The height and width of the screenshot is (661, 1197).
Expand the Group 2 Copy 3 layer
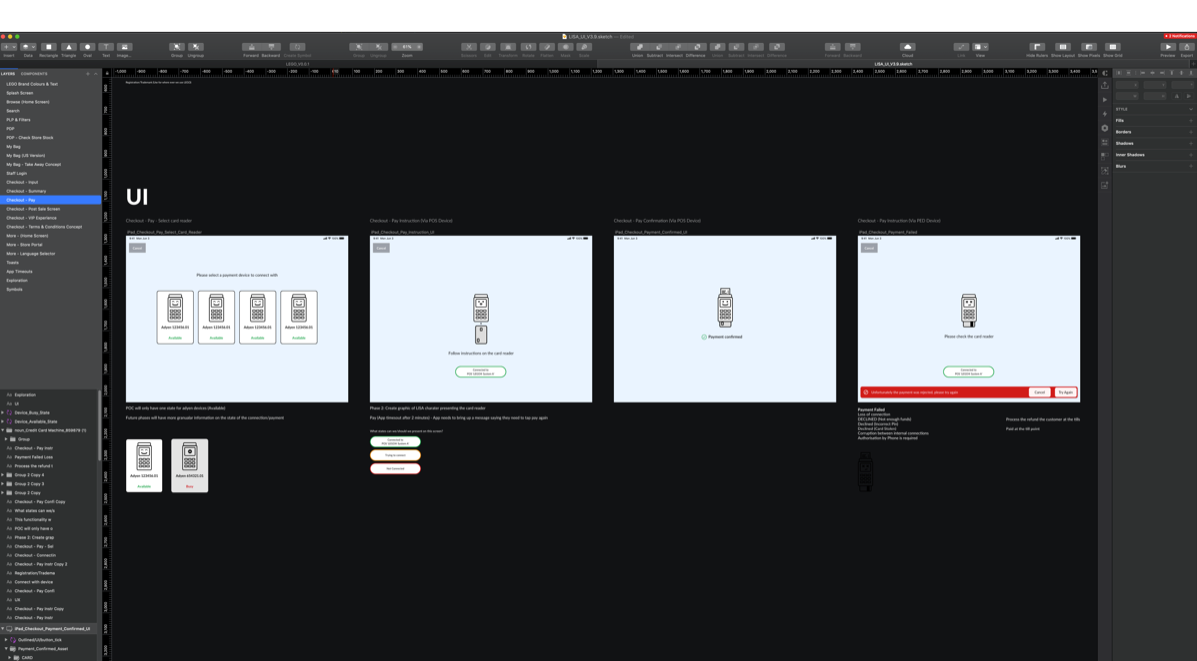pos(3,484)
